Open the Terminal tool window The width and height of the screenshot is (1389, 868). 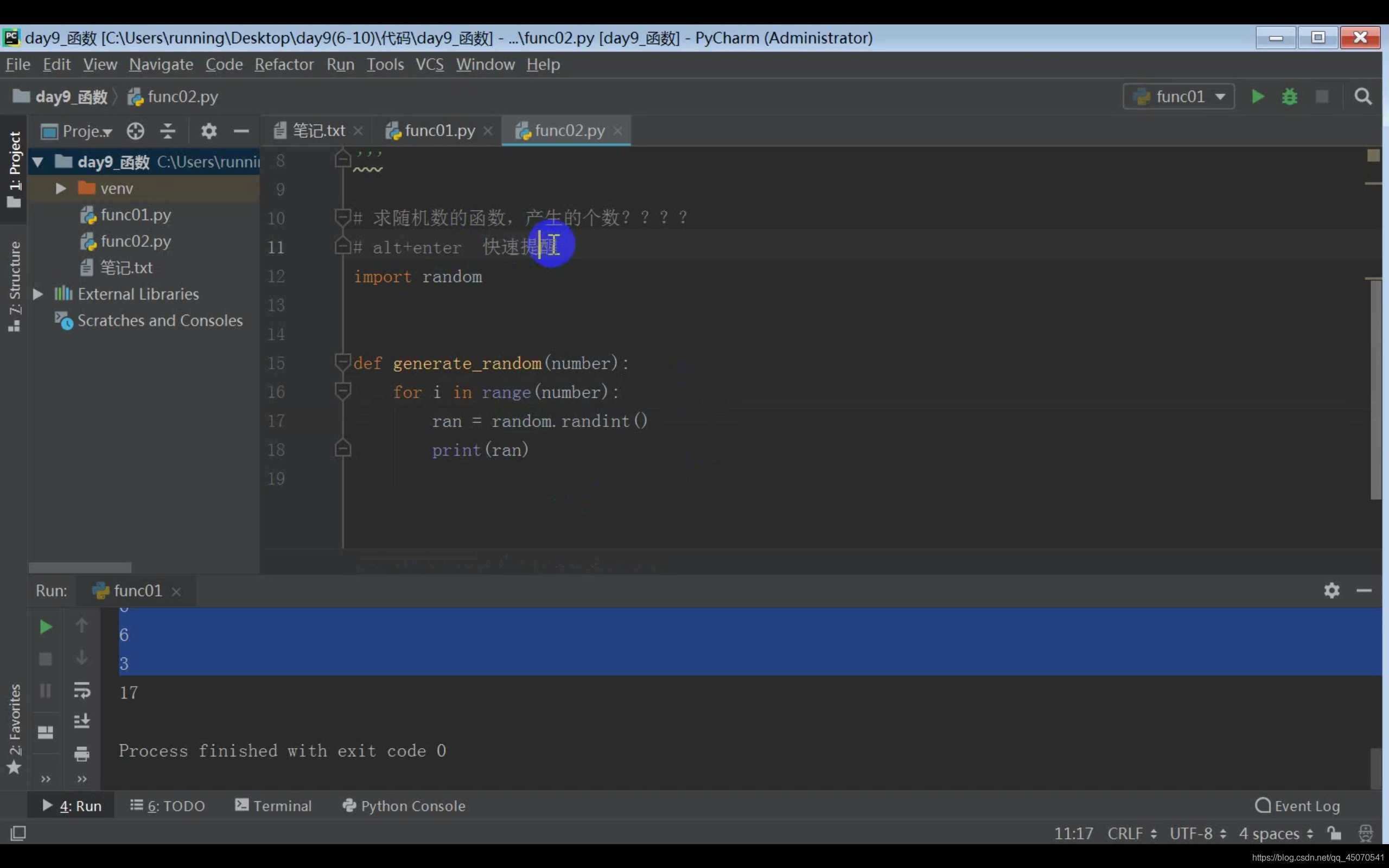point(273,806)
